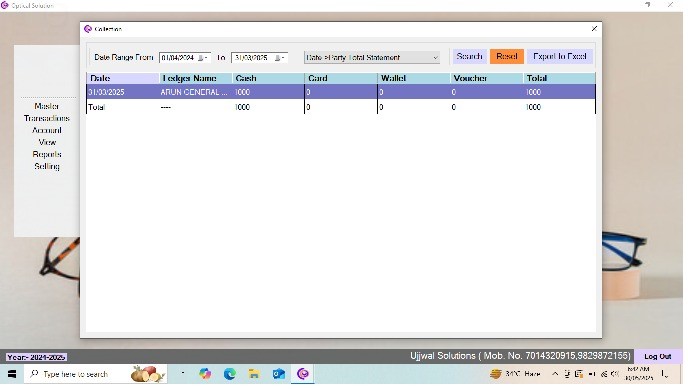Click the Total column header
The image size is (688, 389).
[x=559, y=78]
